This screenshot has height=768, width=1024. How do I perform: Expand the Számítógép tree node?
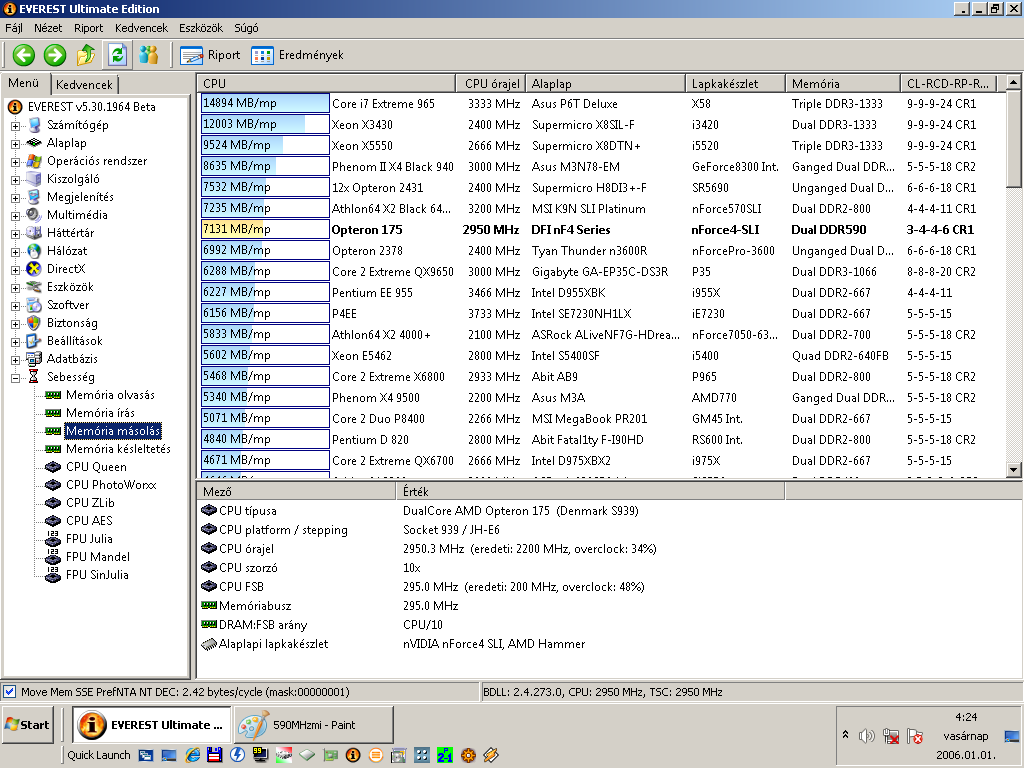coord(15,125)
